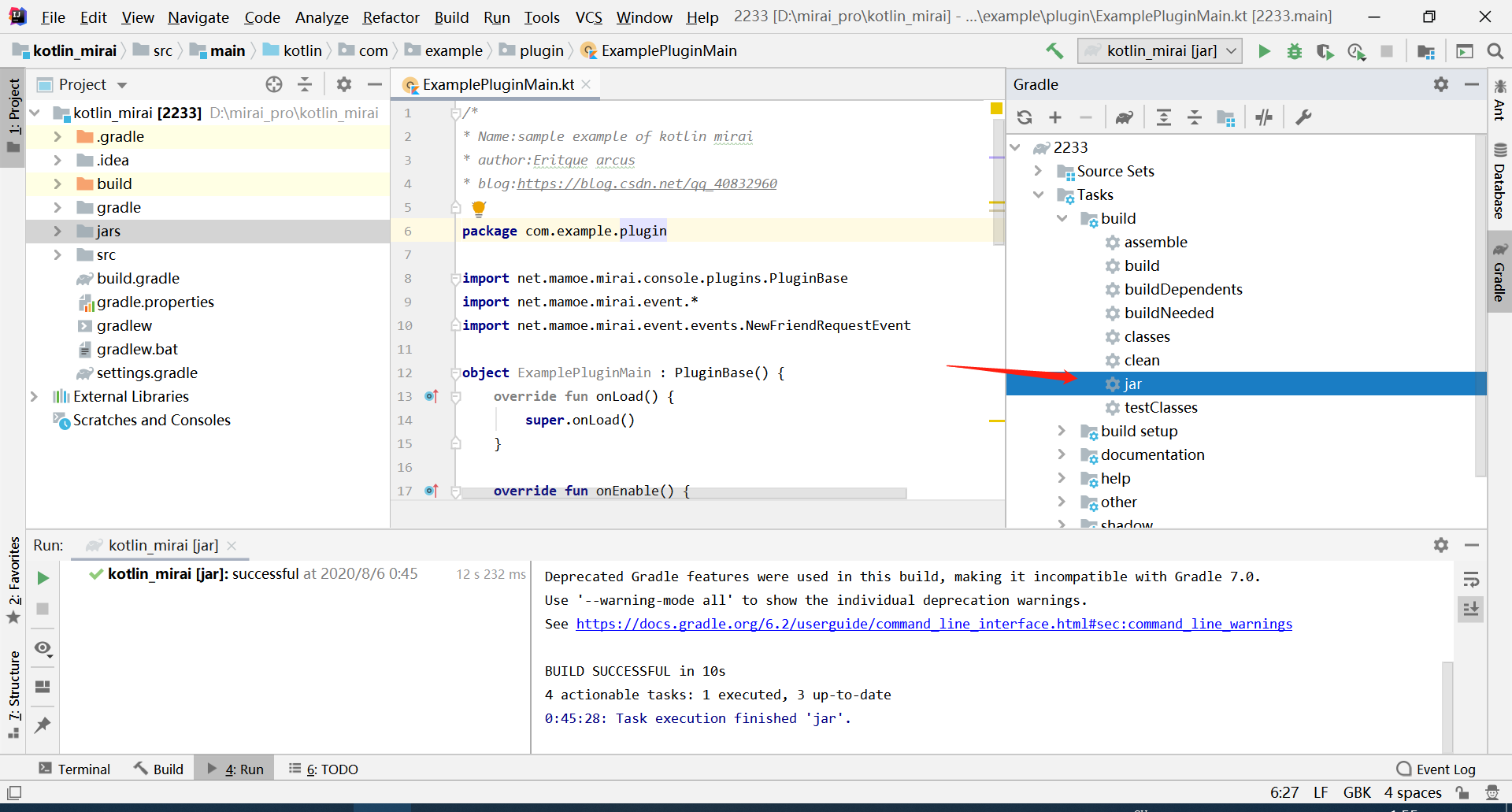Image resolution: width=1512 pixels, height=812 pixels.
Task: Toggle the eye view icon in Run panel
Action: tap(43, 648)
